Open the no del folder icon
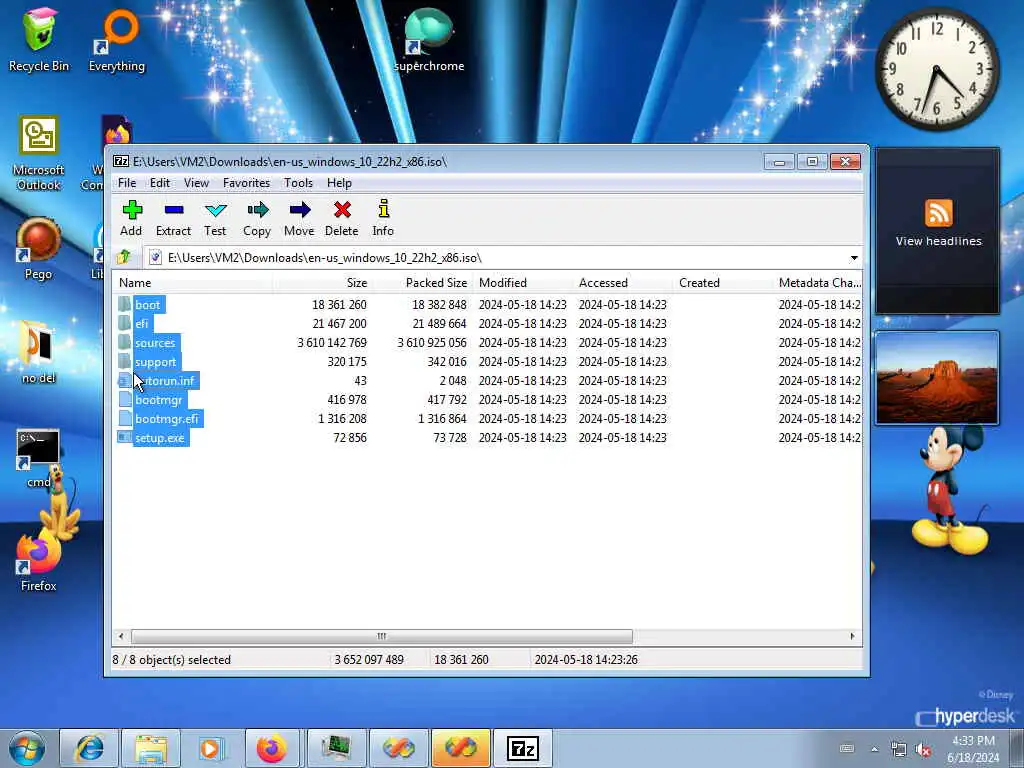 click(38, 351)
